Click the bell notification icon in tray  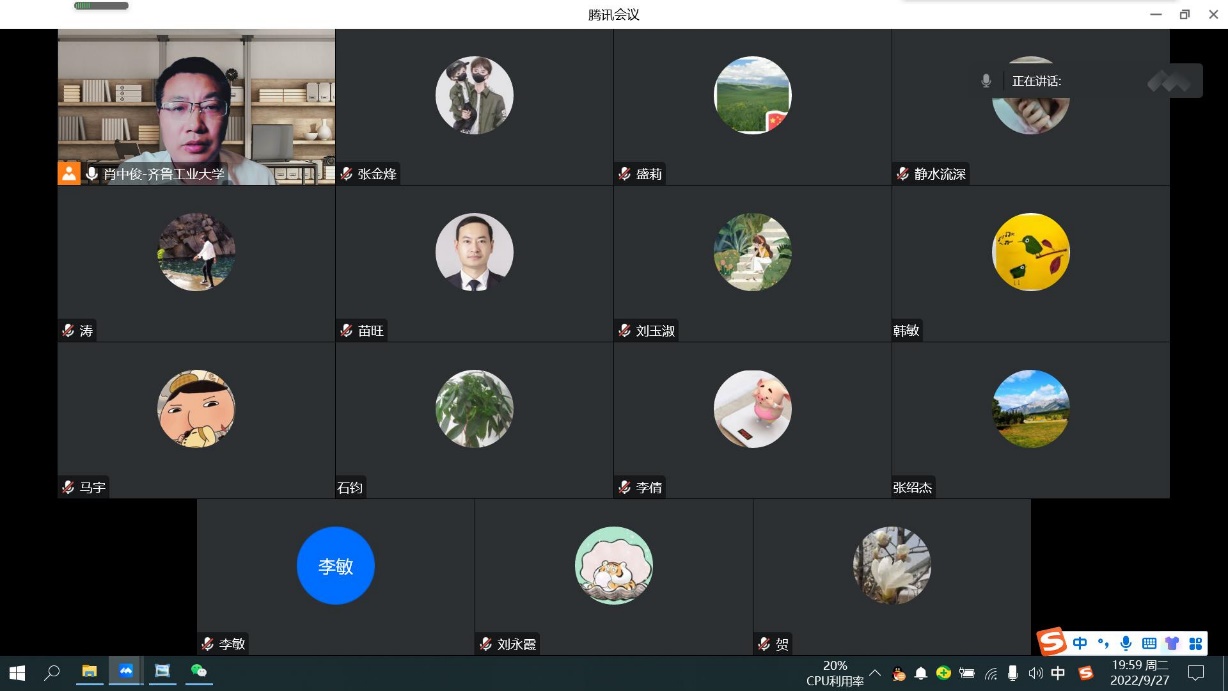click(921, 673)
